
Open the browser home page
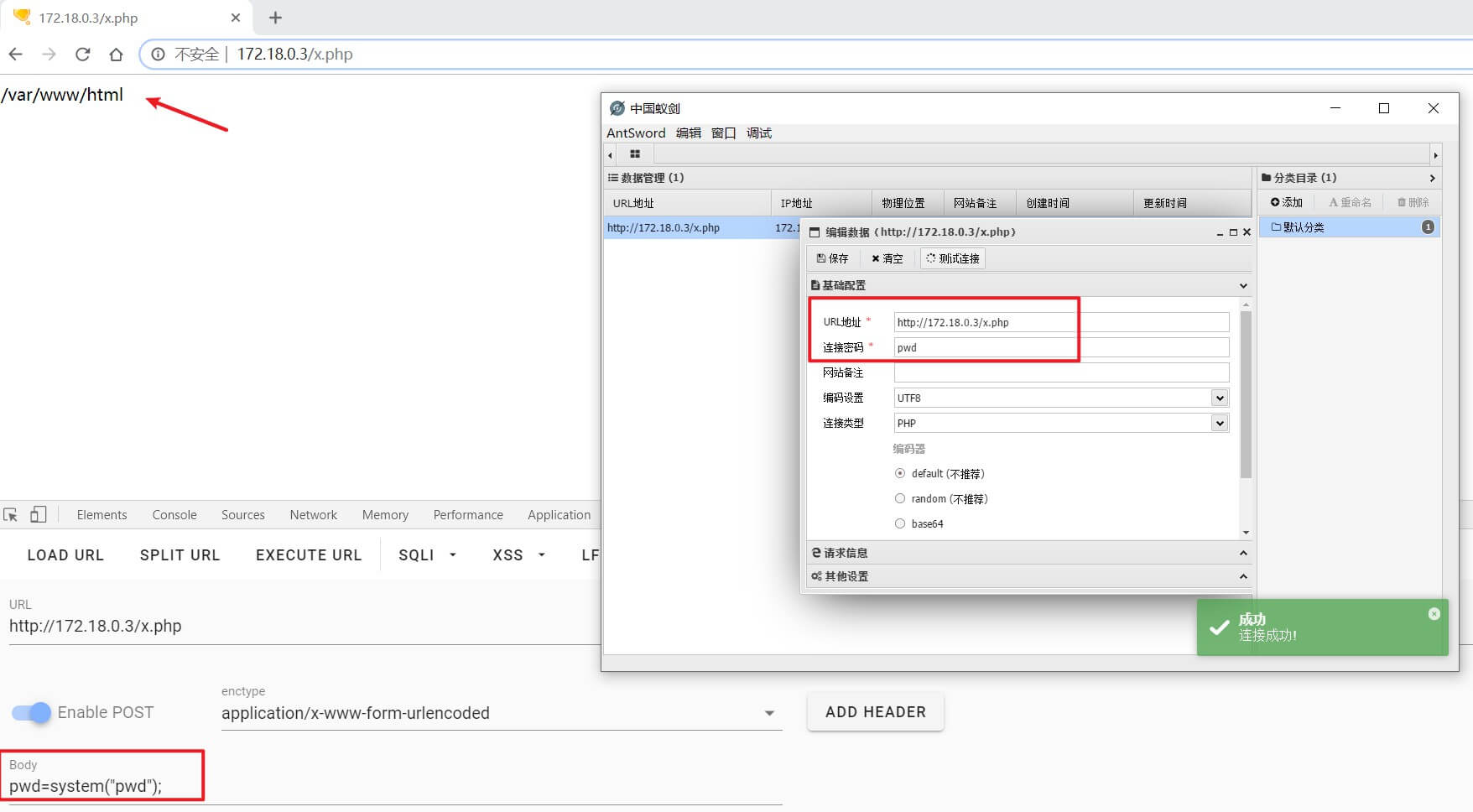pos(116,55)
